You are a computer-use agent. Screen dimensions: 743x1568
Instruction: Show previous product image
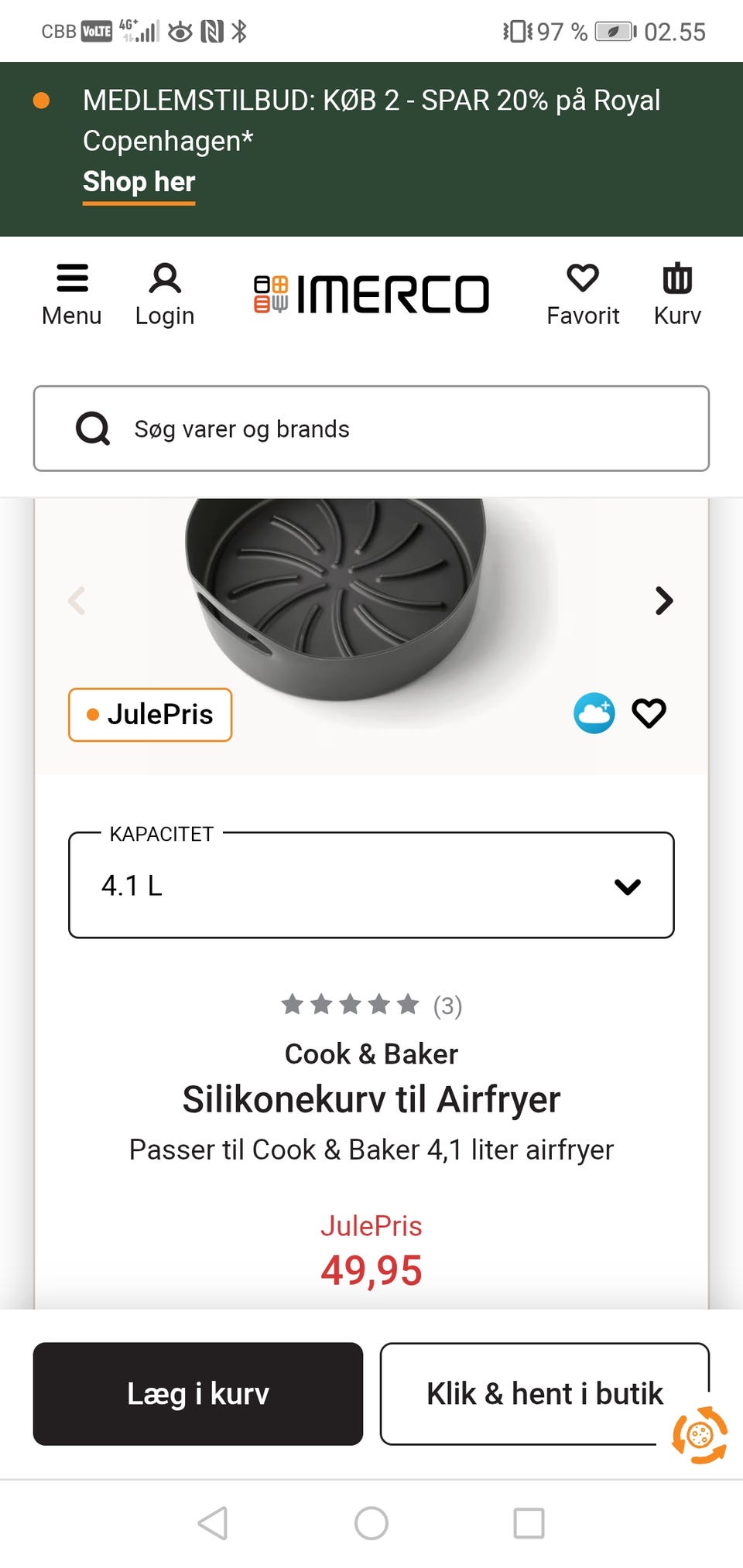pos(77,600)
